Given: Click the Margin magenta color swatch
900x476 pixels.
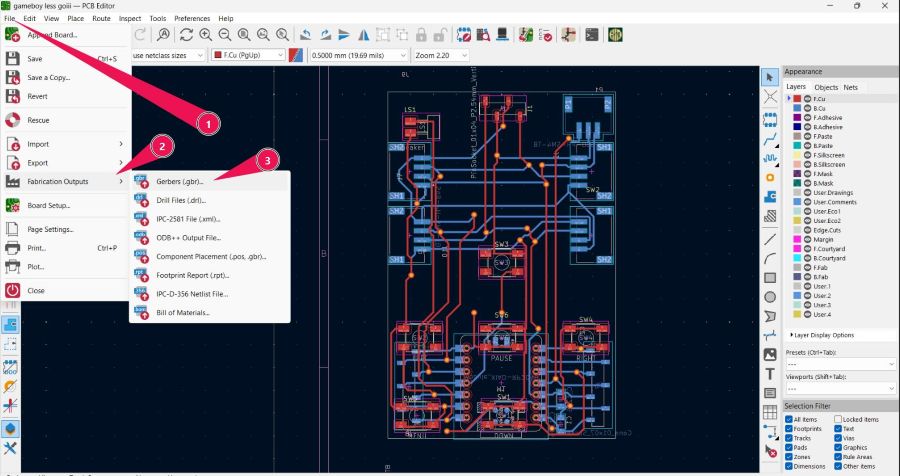Looking at the screenshot, I should pos(797,239).
